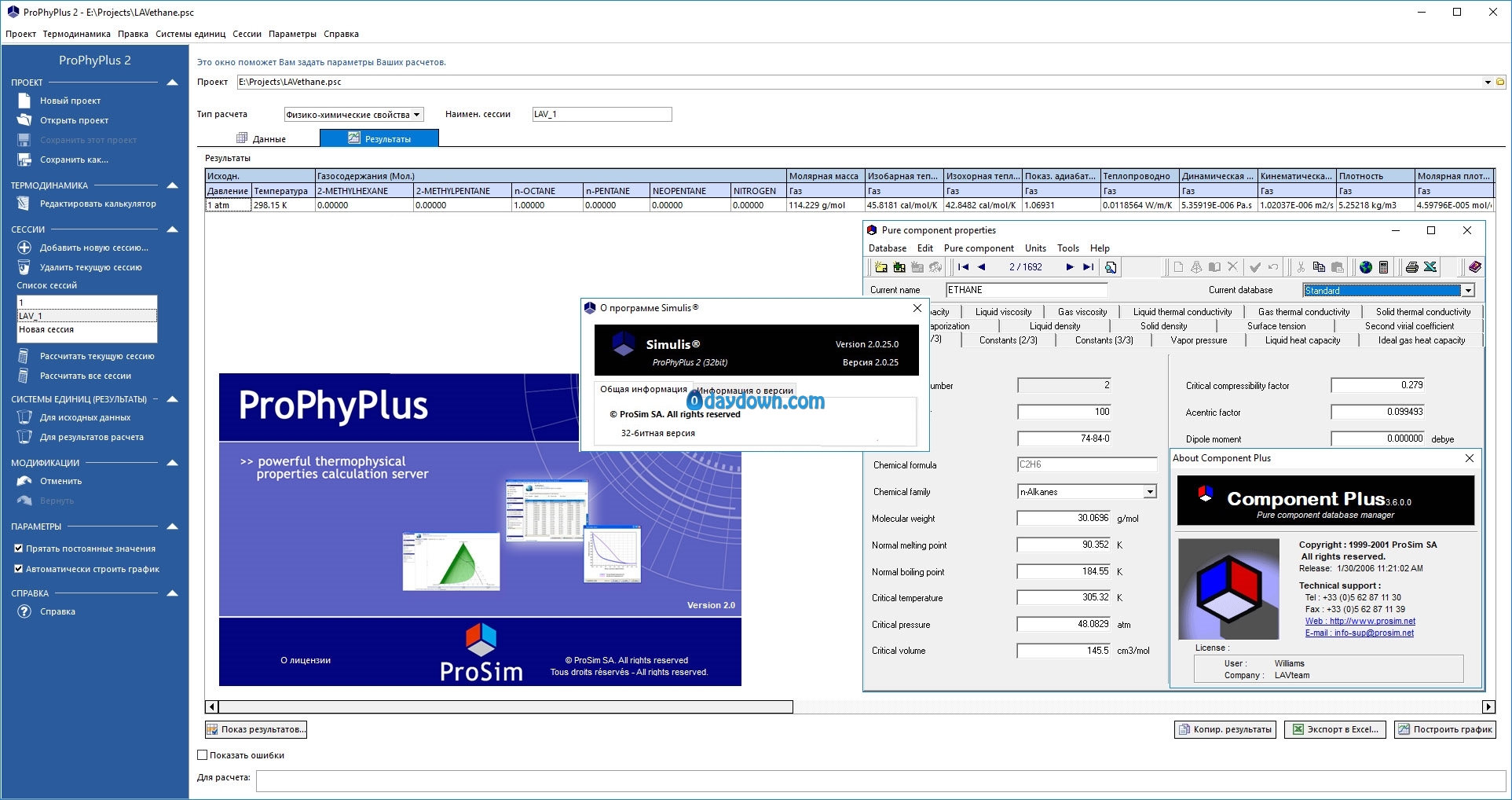Click the printer icon in Pure component toolbar
The height and width of the screenshot is (800, 1512).
(1411, 267)
